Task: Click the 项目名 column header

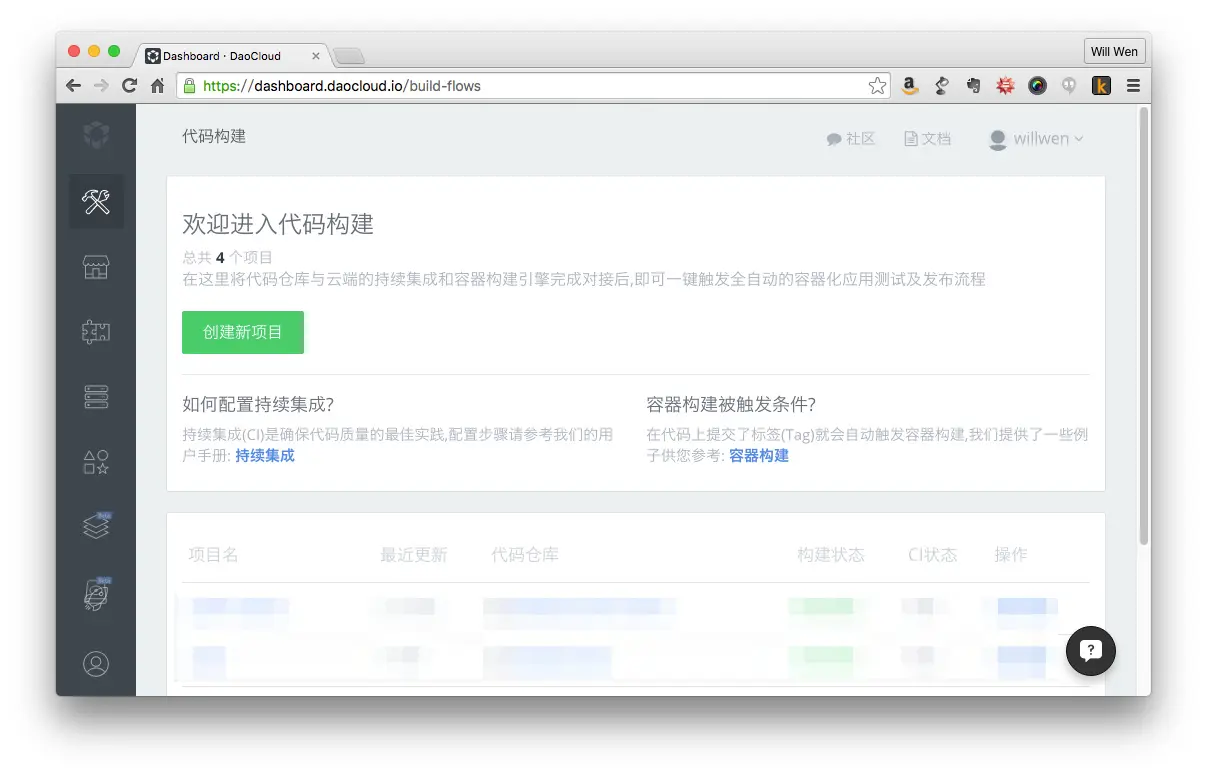Action: [x=214, y=554]
